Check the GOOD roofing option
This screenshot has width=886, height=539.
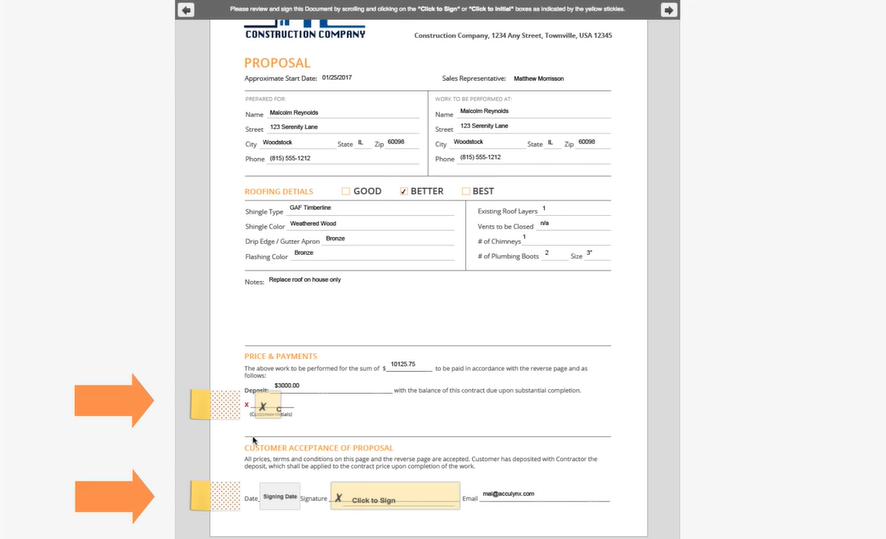click(x=346, y=191)
